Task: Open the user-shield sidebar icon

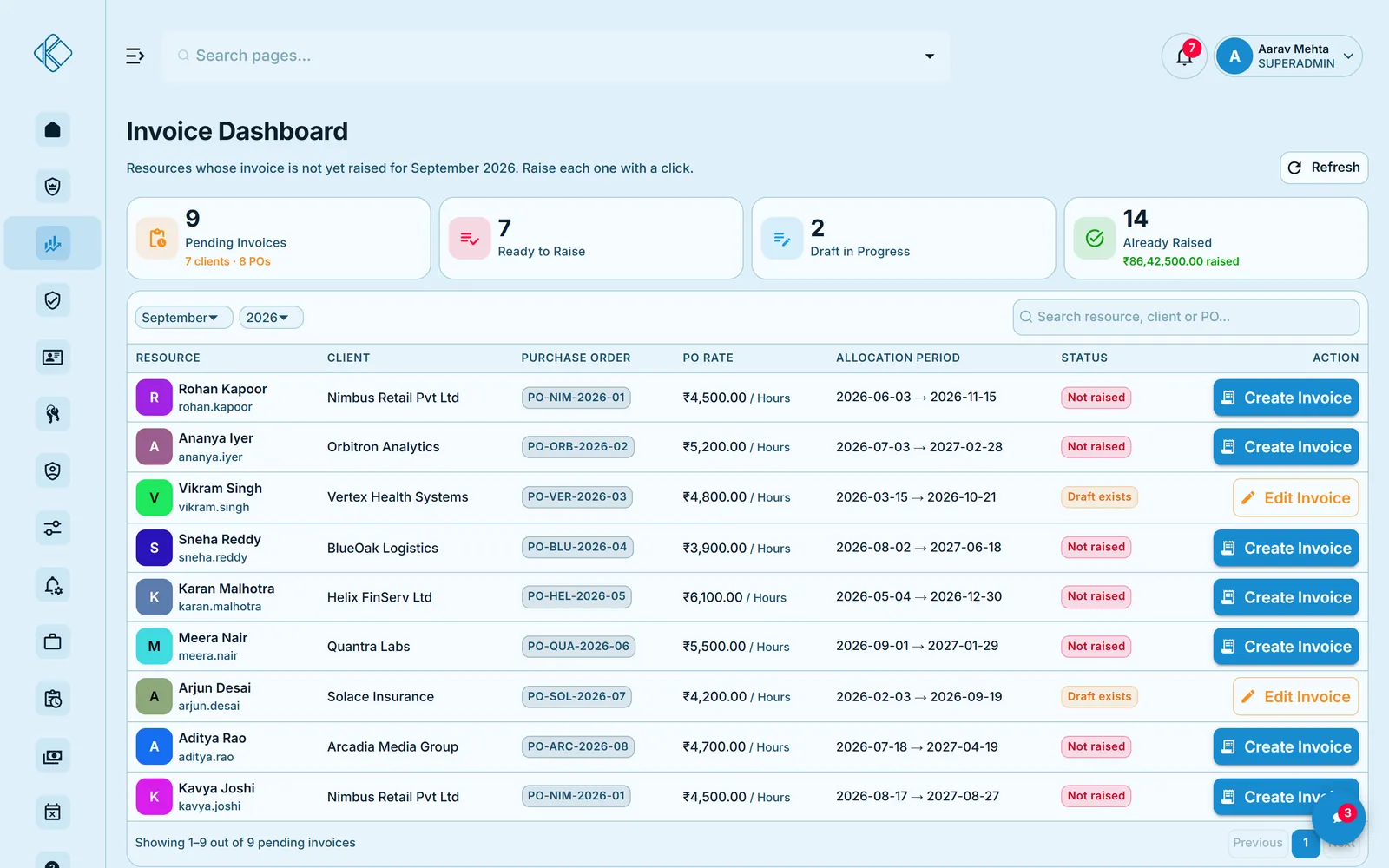Action: pyautogui.click(x=53, y=471)
